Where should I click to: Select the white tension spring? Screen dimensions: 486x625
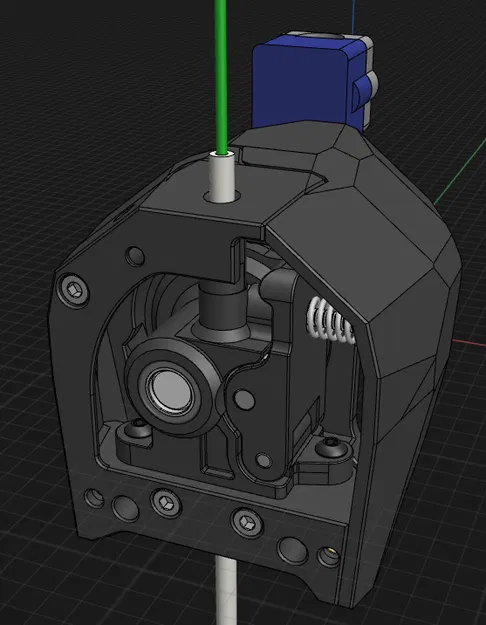point(331,320)
